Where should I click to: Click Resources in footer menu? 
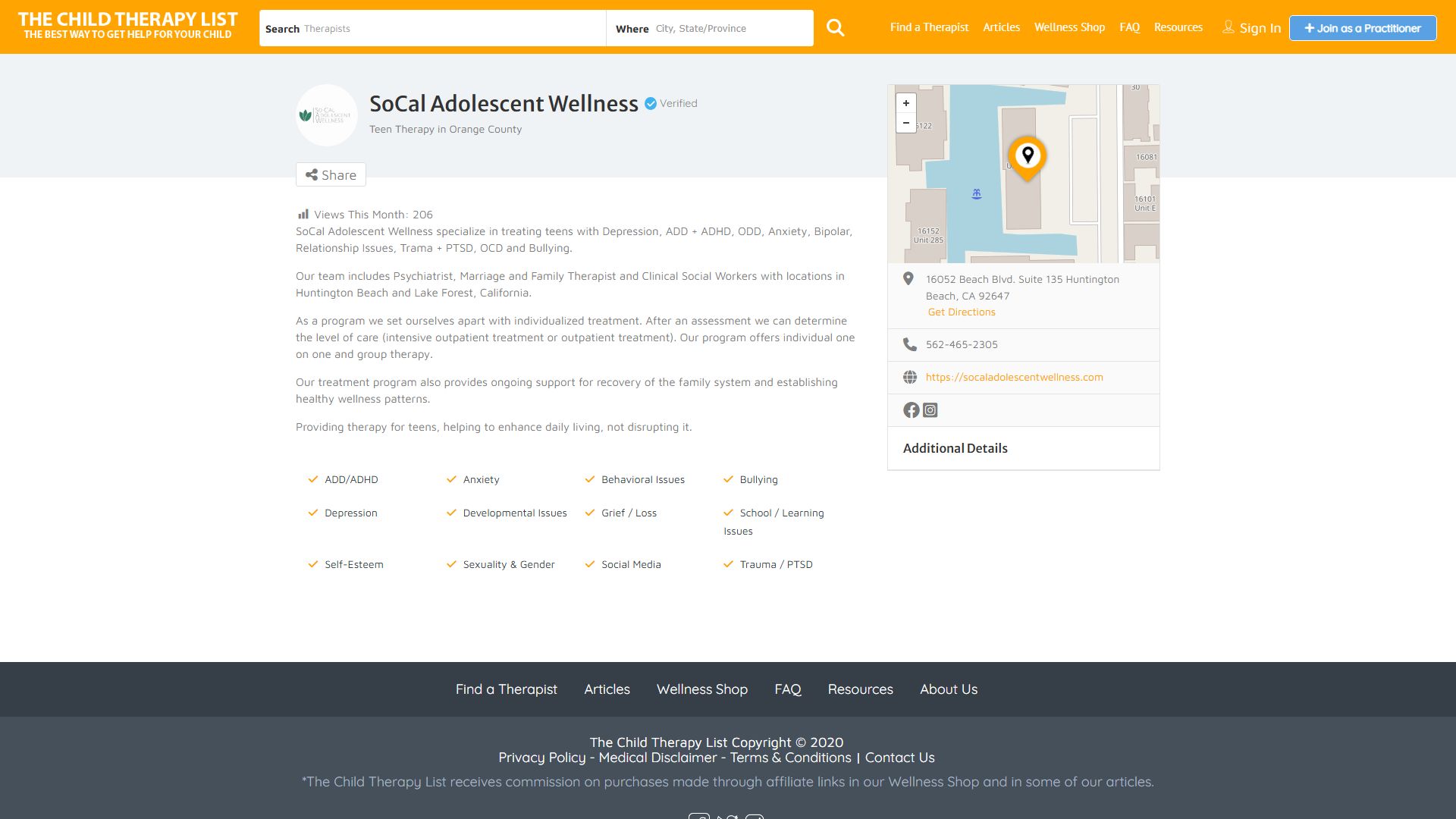coord(860,689)
